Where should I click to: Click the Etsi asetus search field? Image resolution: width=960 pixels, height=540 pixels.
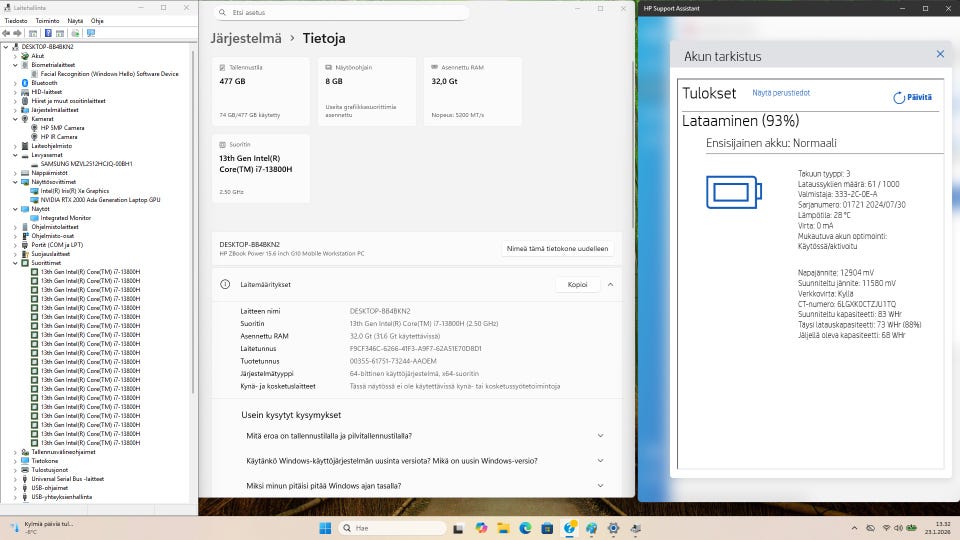point(341,12)
